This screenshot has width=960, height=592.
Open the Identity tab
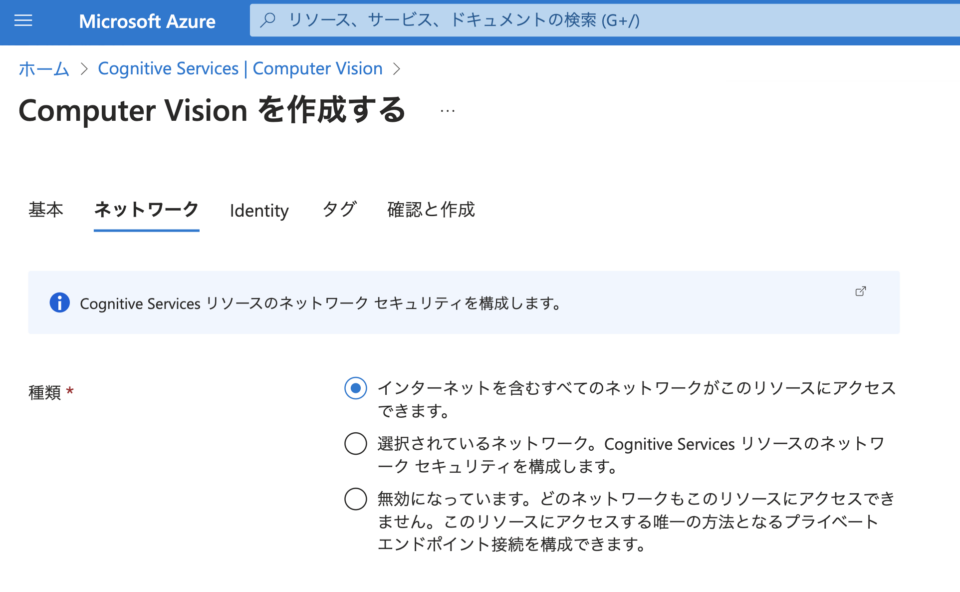pos(259,210)
